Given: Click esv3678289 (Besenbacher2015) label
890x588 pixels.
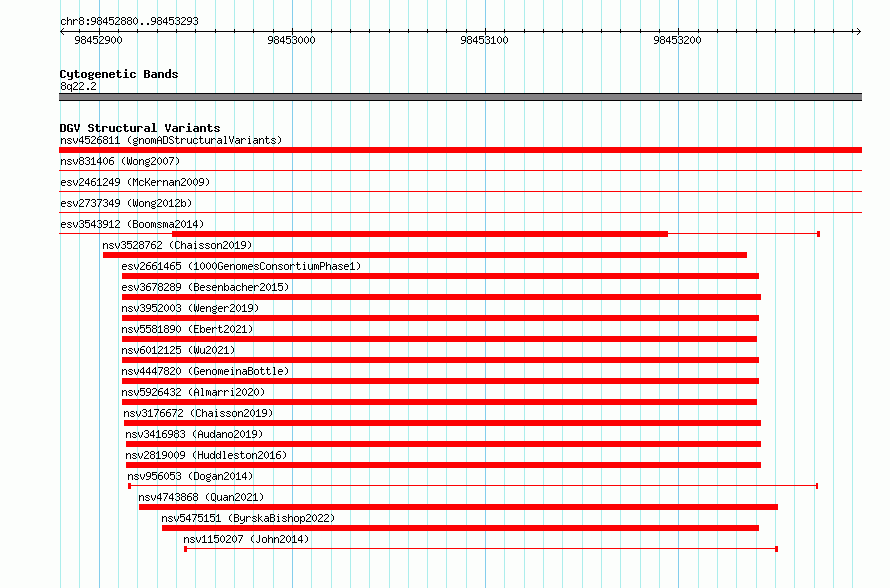Looking at the screenshot, I should point(205,287).
